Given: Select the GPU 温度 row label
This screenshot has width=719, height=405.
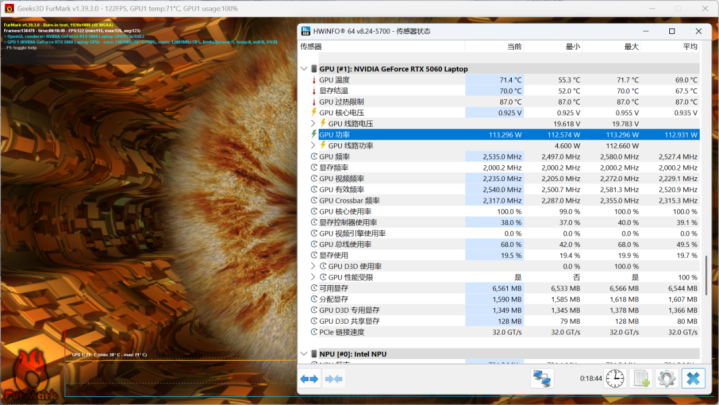Looking at the screenshot, I should click(334, 80).
